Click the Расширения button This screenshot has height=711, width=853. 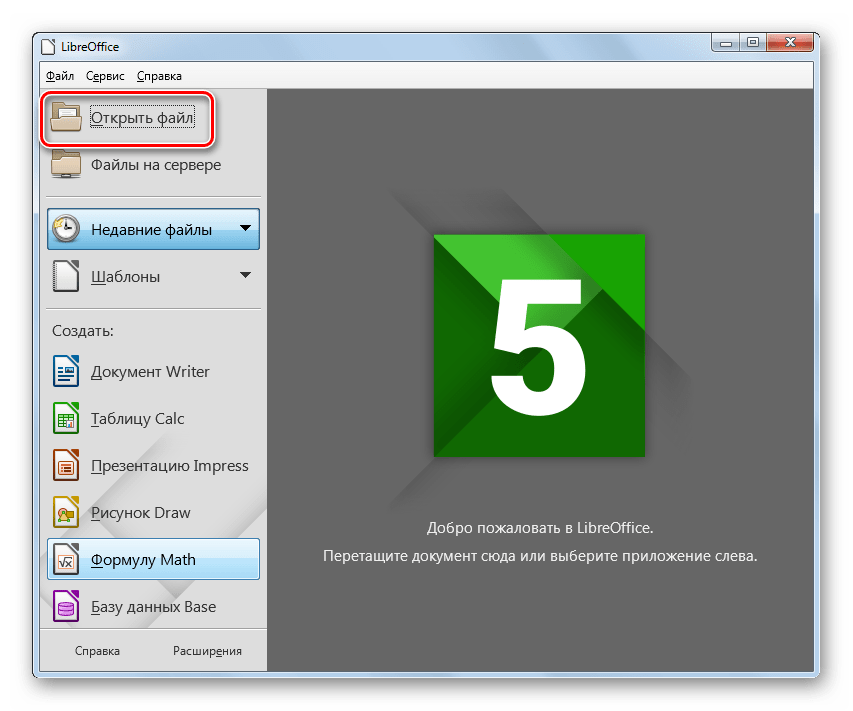tap(207, 651)
